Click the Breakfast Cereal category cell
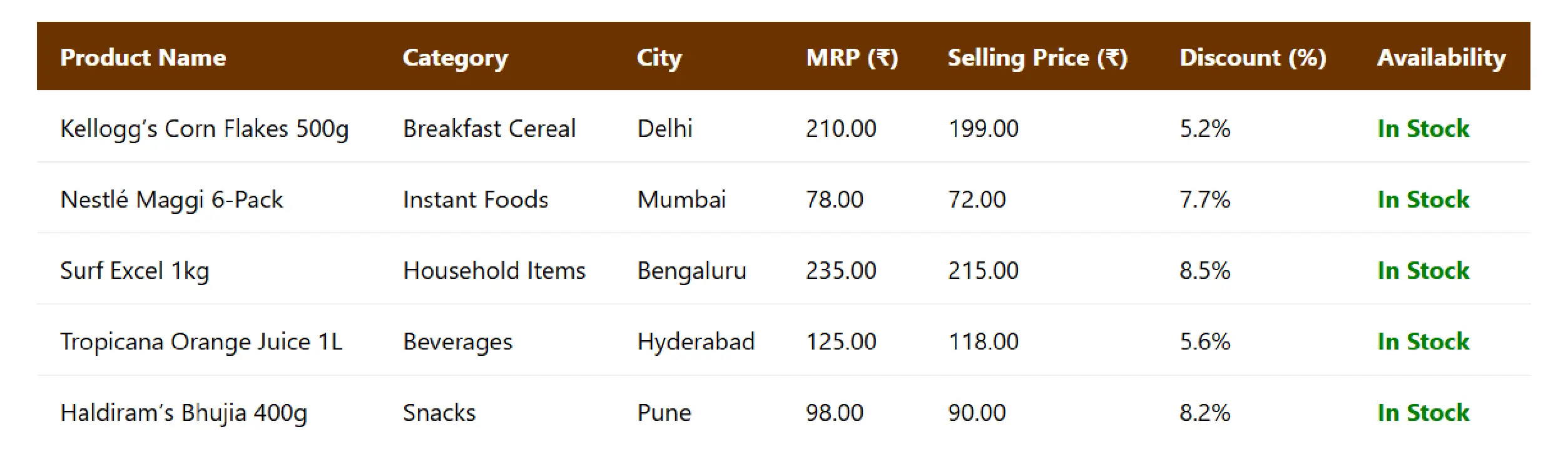The height and width of the screenshot is (464, 1568). pos(489,129)
